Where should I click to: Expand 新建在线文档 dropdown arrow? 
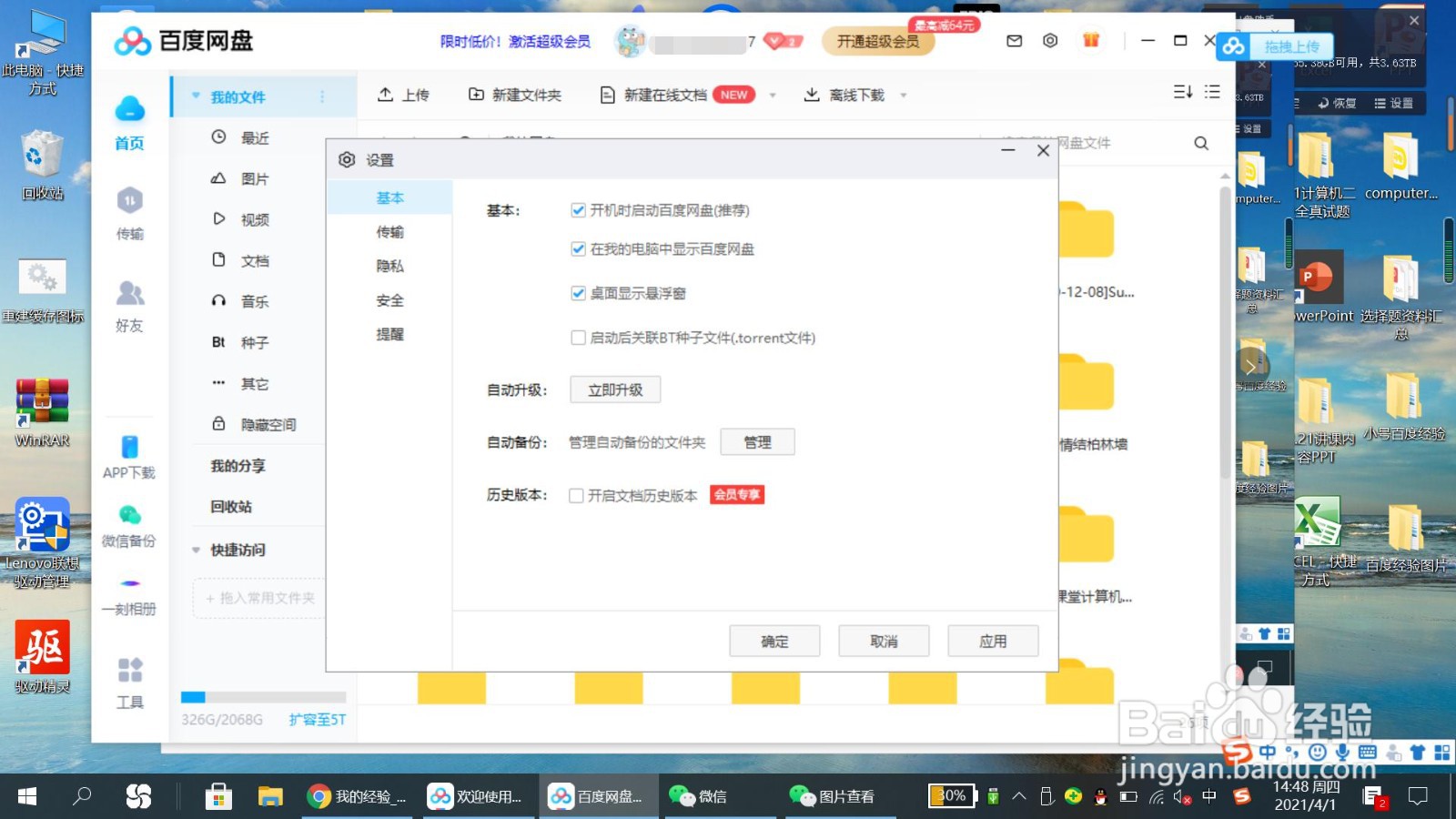point(773,95)
